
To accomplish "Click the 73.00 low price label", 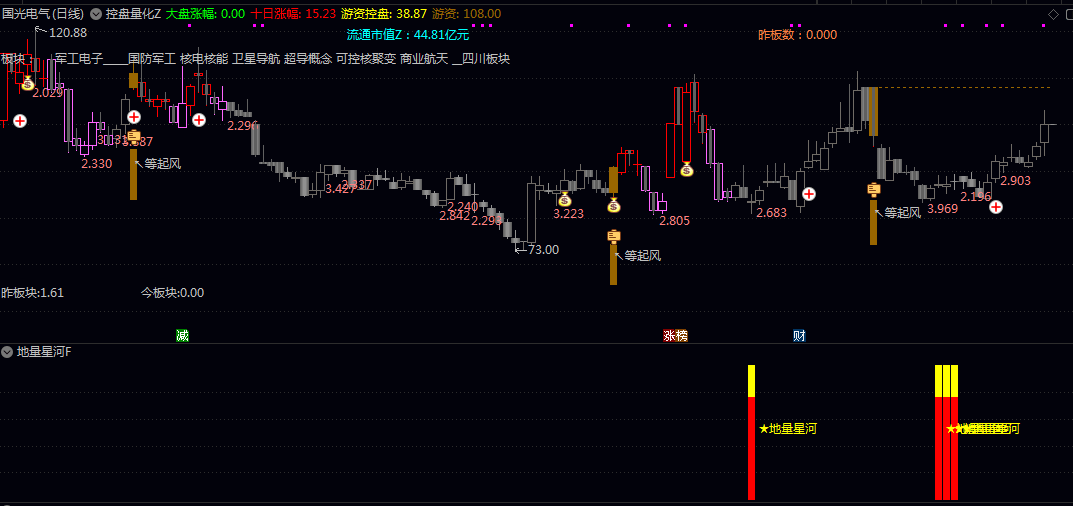I will pos(543,250).
